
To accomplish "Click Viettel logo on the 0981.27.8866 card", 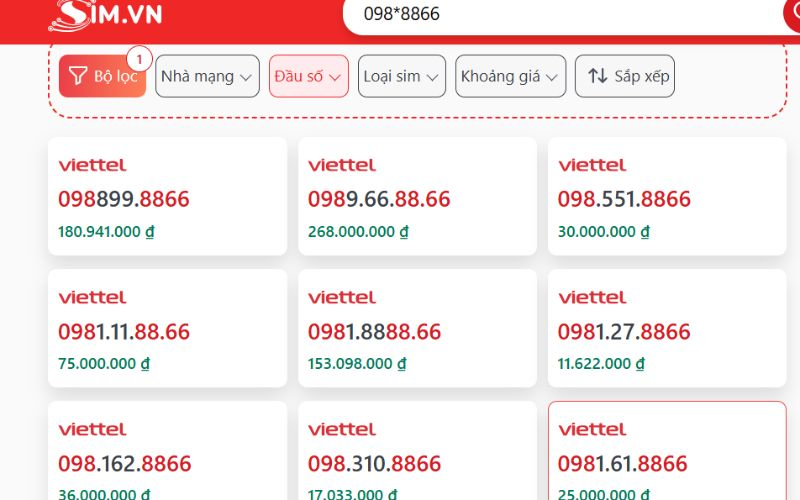I will tap(592, 297).
